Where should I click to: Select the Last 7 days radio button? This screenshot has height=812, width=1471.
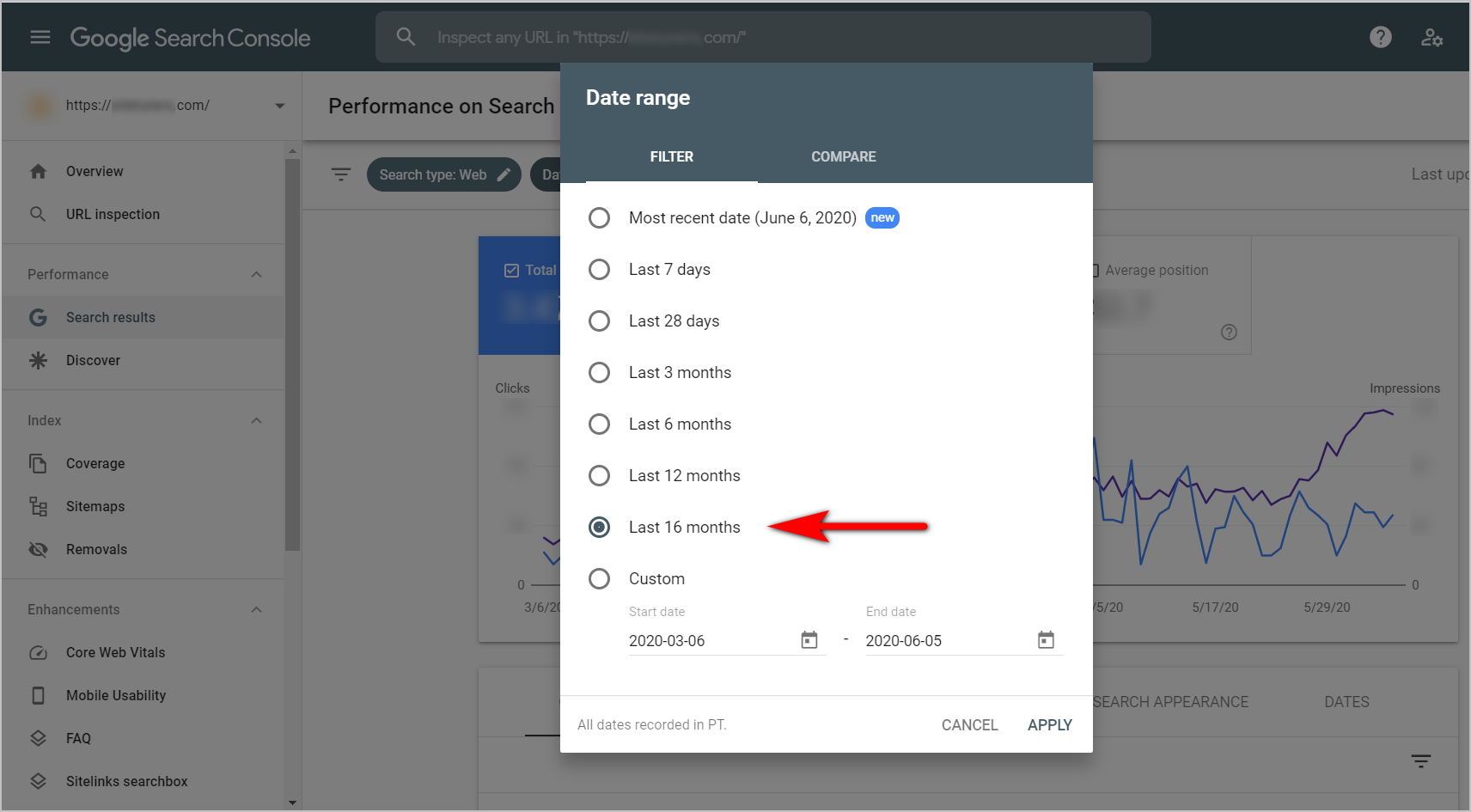(599, 269)
